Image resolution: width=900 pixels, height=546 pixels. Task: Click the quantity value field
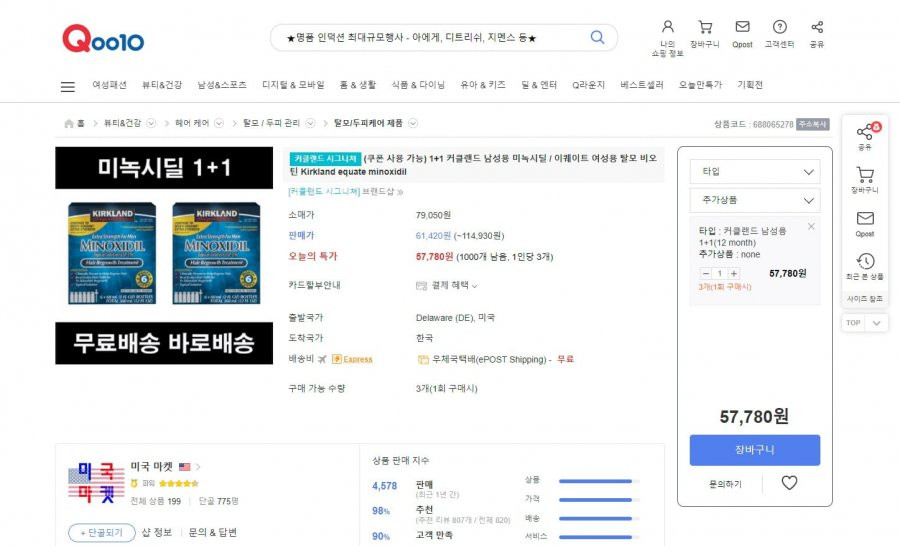coord(720,273)
